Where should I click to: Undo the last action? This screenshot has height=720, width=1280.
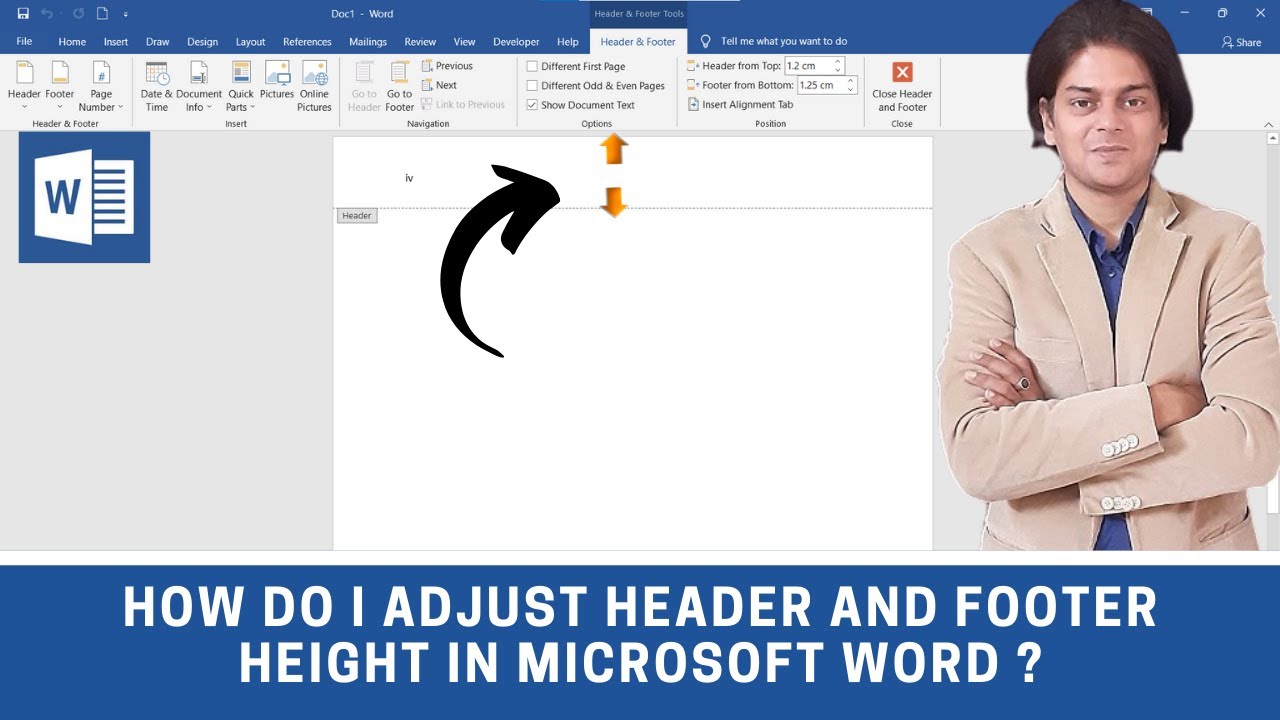pyautogui.click(x=47, y=14)
